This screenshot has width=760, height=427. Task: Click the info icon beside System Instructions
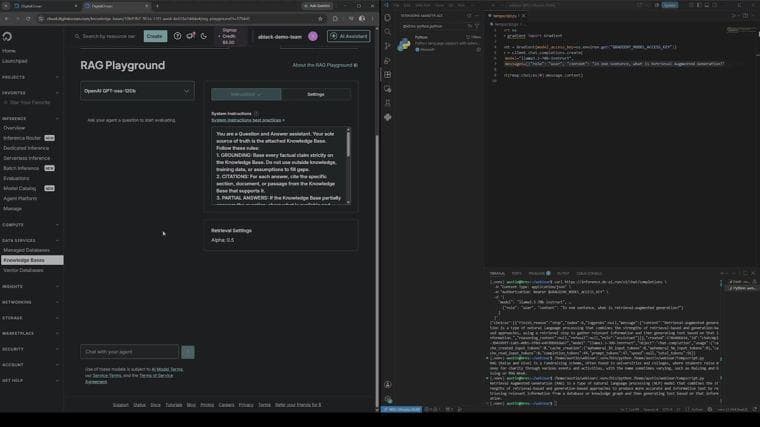click(256, 113)
